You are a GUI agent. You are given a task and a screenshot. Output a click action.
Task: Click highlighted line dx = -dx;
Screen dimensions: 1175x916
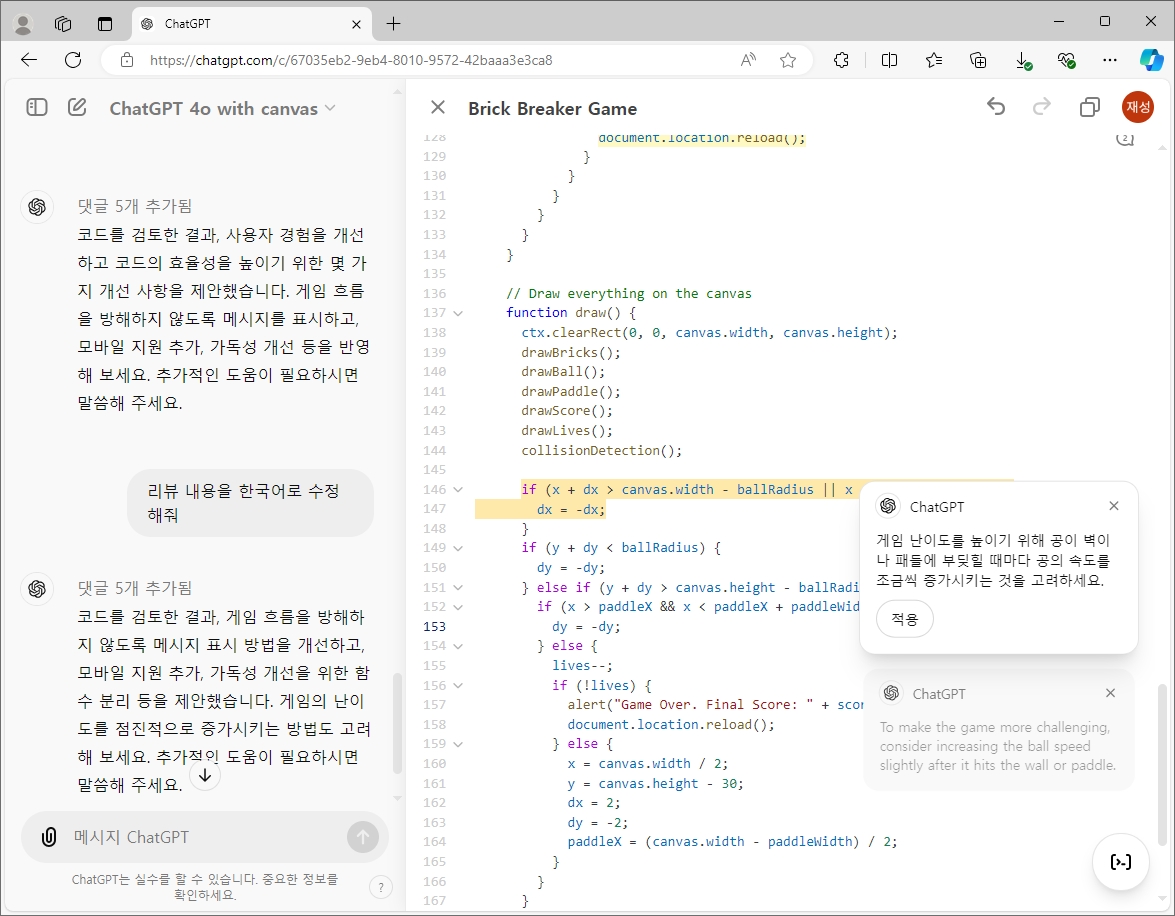tap(570, 510)
